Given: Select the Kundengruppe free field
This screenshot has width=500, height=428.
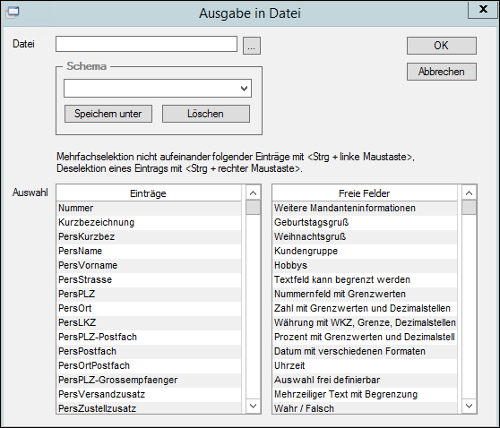Looking at the screenshot, I should (365, 251).
